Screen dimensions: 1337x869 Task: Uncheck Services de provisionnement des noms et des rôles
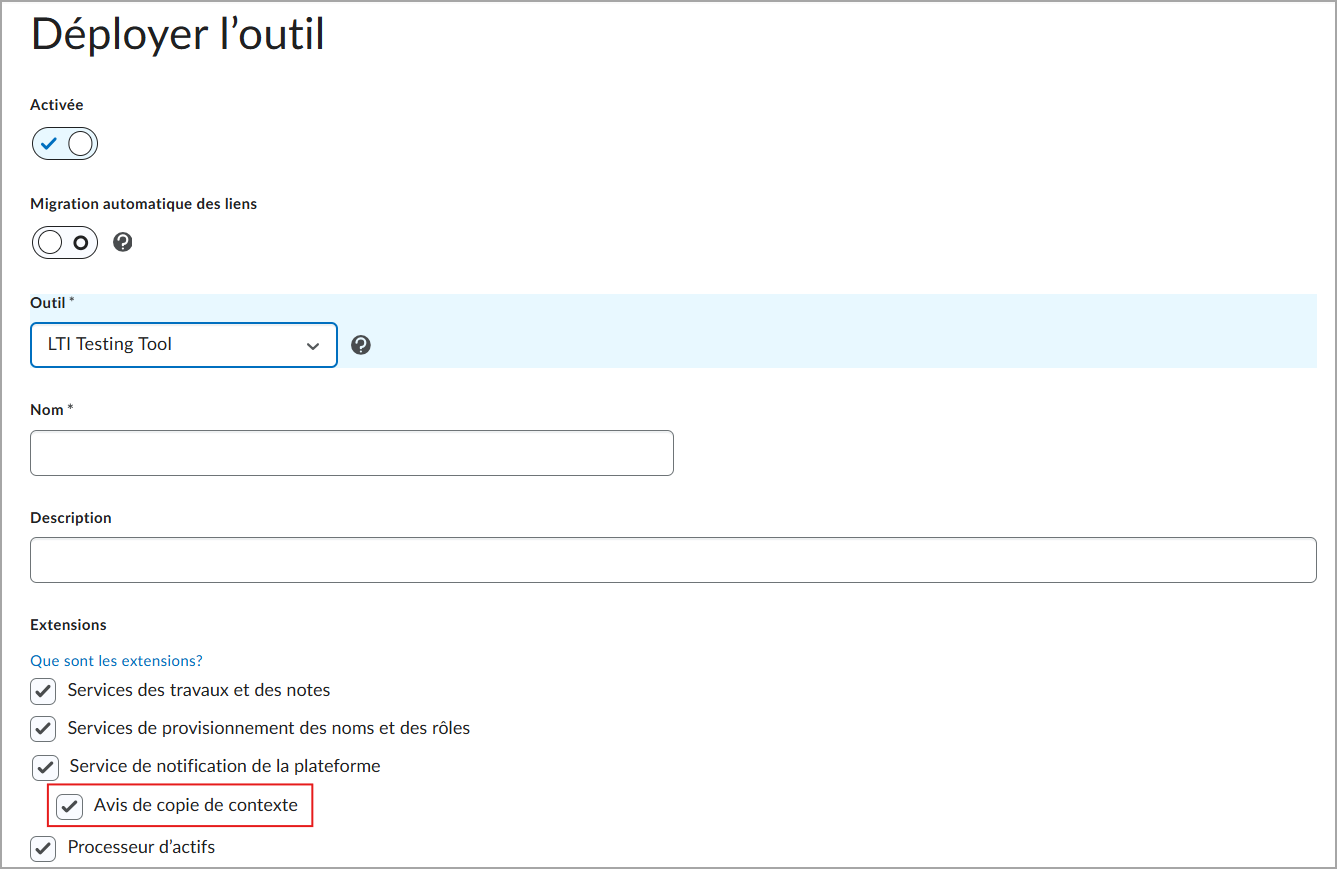coord(44,728)
